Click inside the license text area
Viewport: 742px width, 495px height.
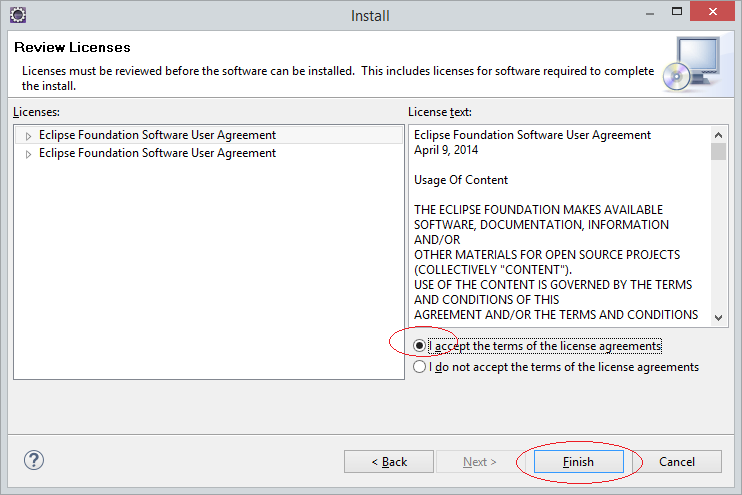[560, 225]
